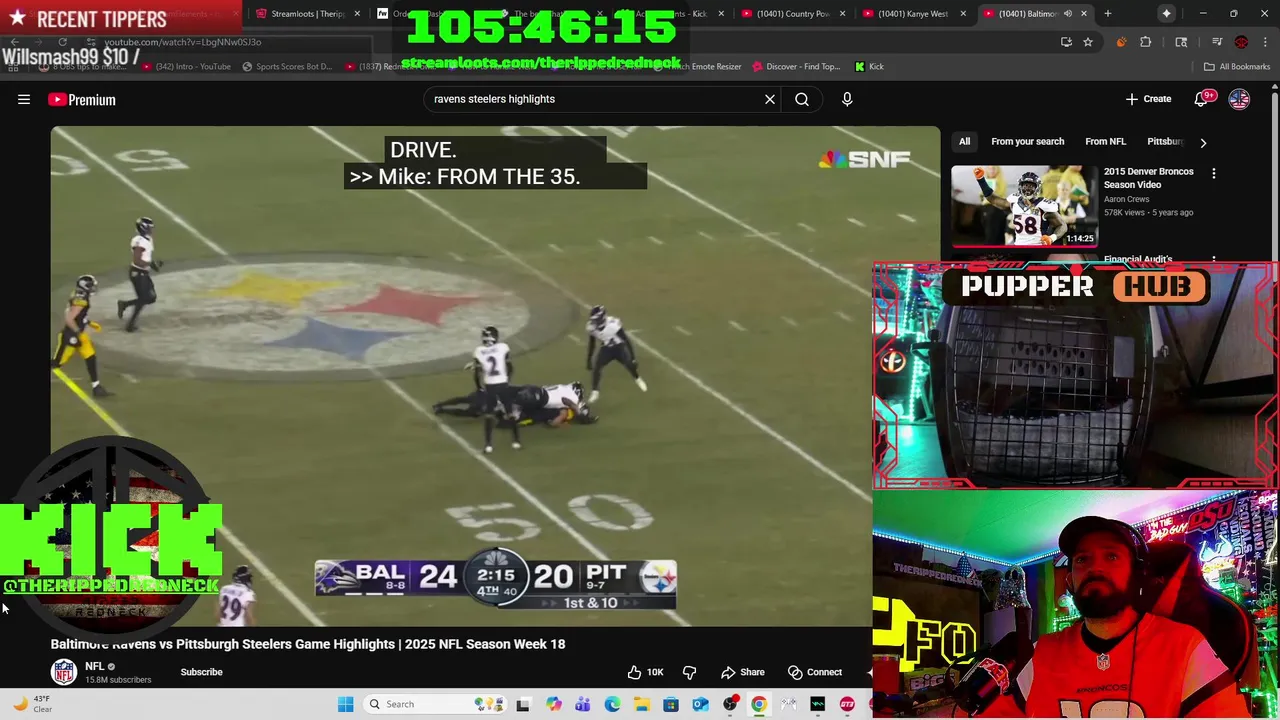Image resolution: width=1280 pixels, height=720 pixels.
Task: Open the Windows Start menu
Action: click(346, 704)
